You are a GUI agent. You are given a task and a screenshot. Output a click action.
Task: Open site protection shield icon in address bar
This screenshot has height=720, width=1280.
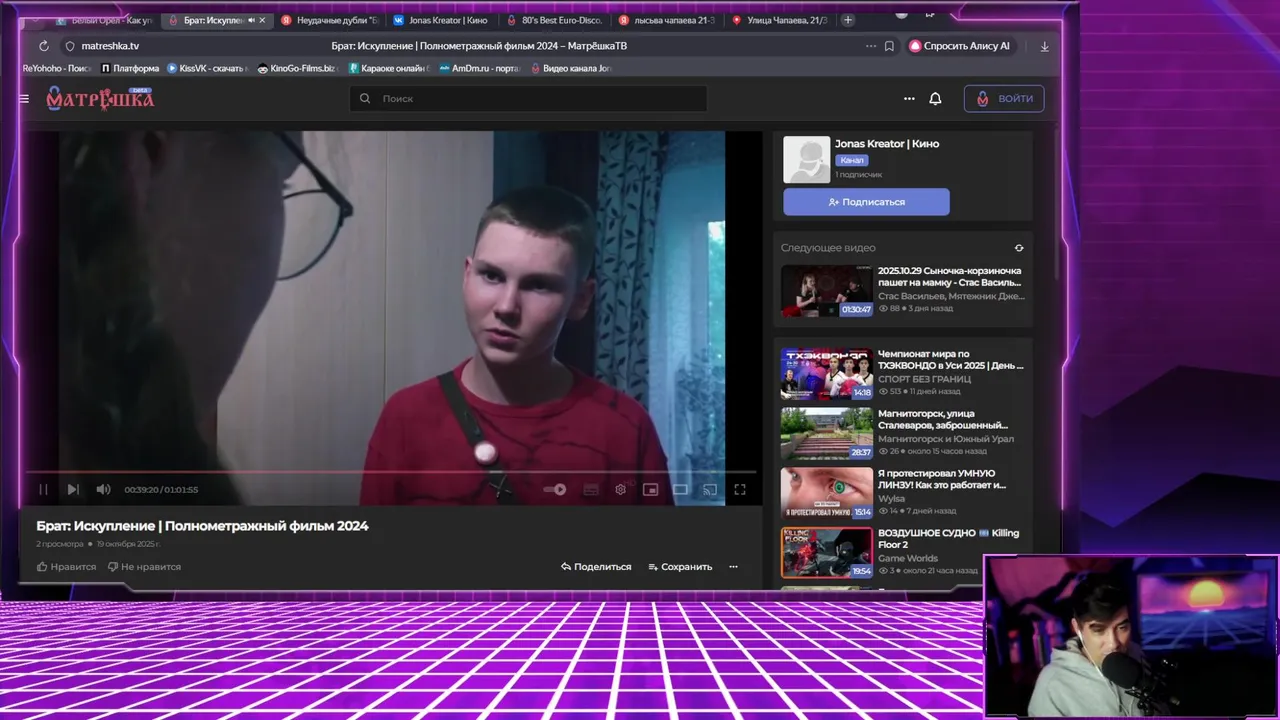coord(69,46)
